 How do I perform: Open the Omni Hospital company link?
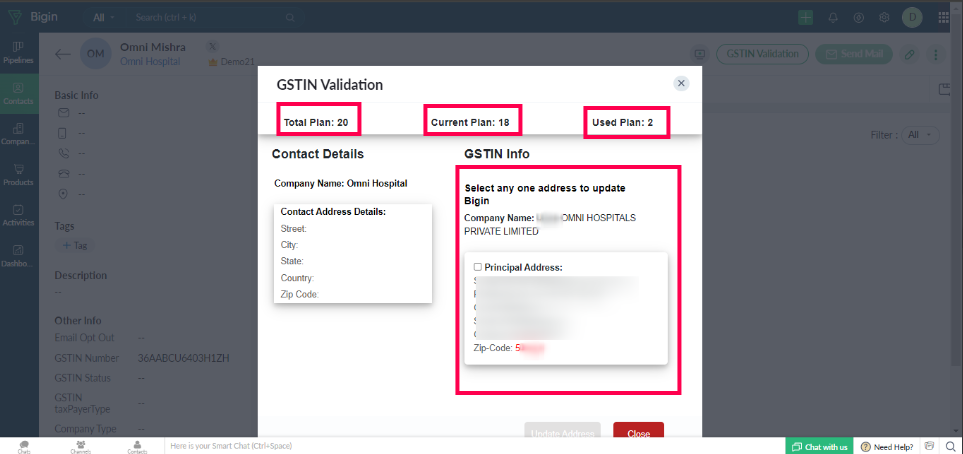click(x=150, y=61)
